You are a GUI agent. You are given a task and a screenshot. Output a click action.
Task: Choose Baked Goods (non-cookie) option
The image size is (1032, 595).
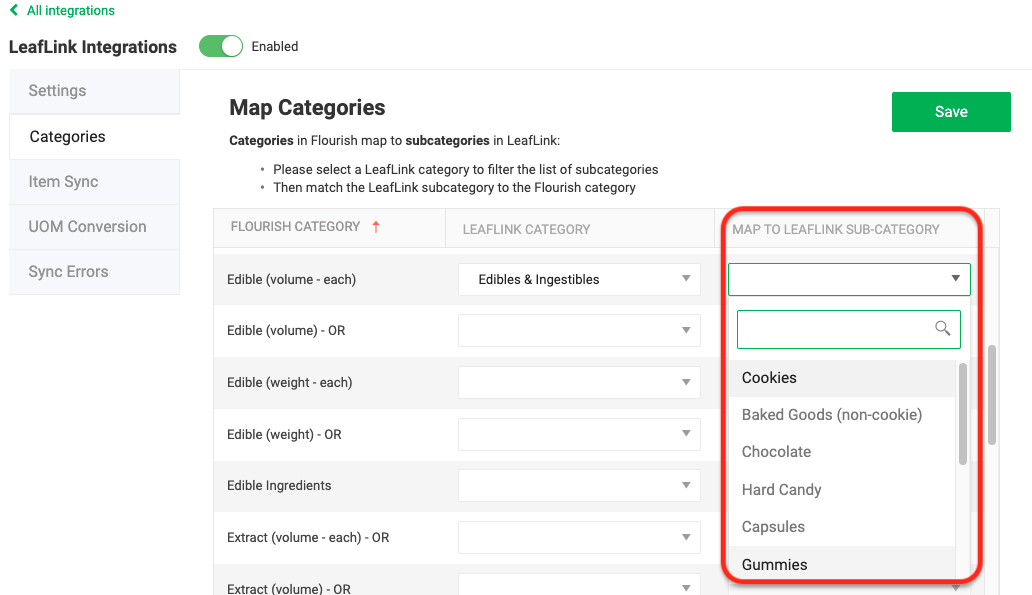pos(842,415)
